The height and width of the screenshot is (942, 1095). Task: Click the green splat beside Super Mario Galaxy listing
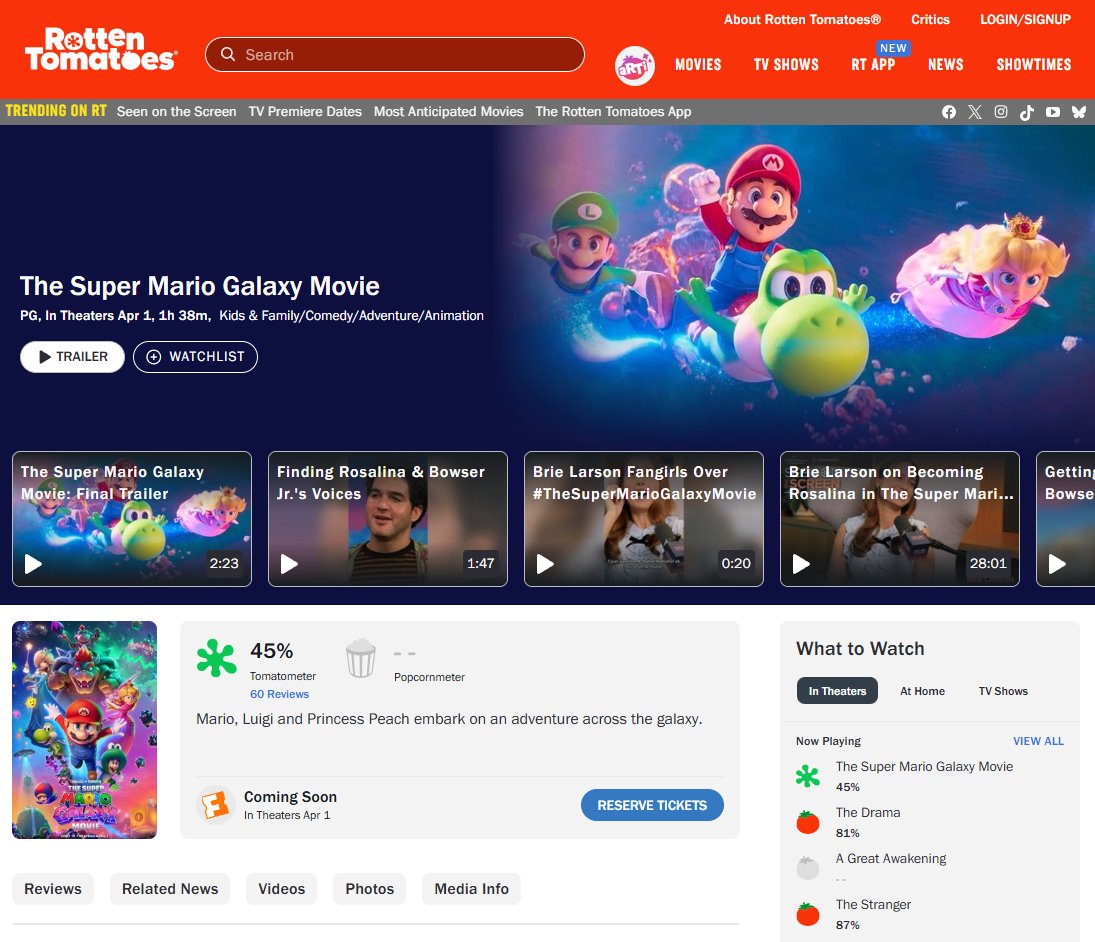pos(808,776)
